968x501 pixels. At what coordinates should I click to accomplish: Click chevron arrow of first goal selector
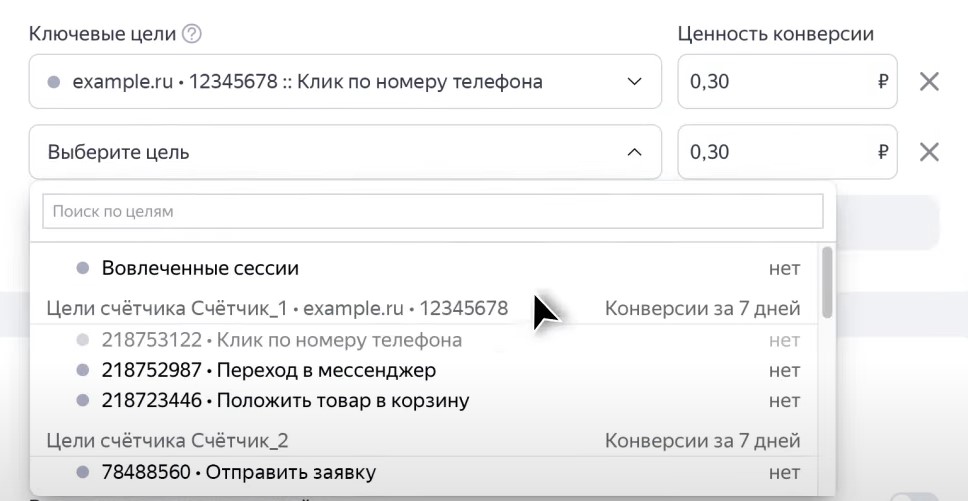(x=634, y=82)
